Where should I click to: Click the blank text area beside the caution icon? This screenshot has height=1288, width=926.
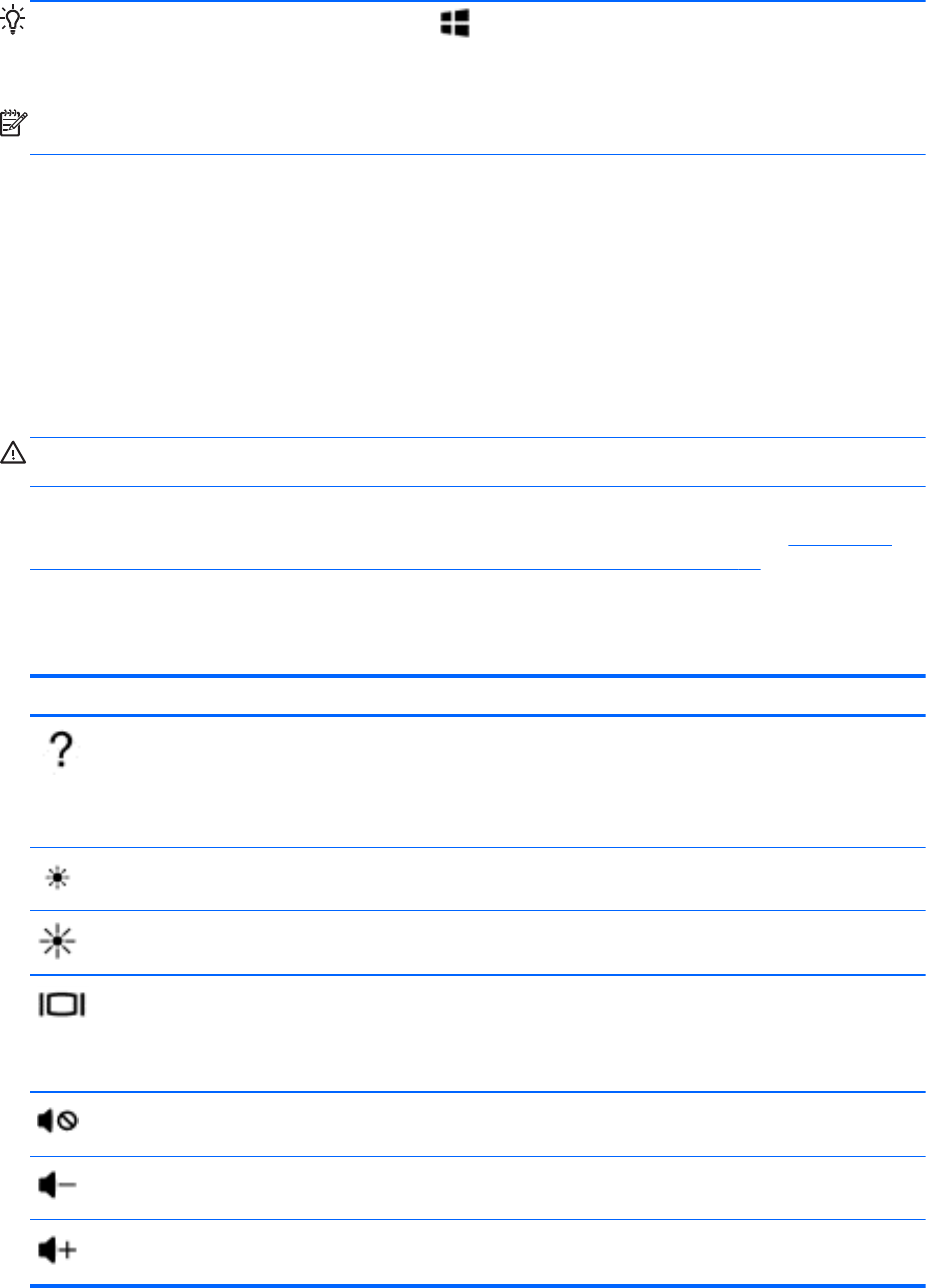(478, 461)
